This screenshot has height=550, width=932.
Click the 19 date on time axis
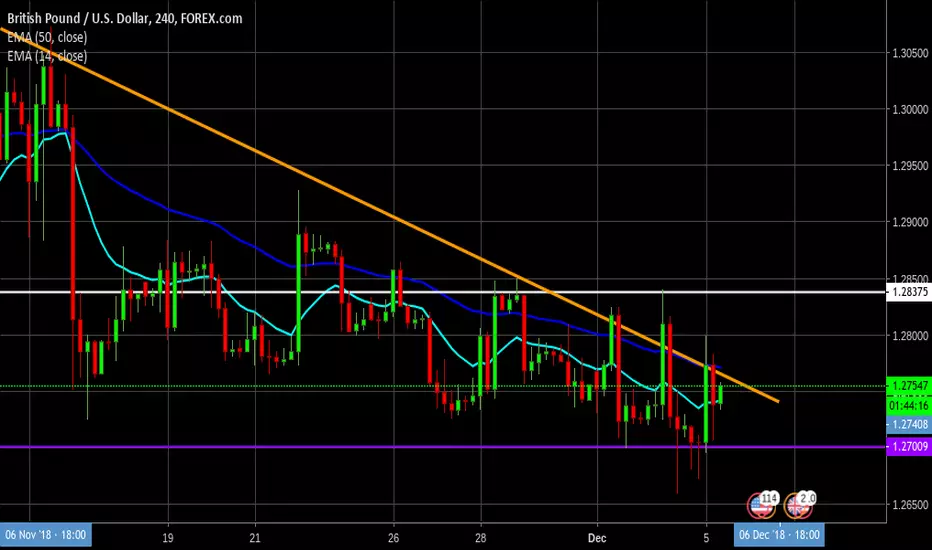(x=168, y=538)
